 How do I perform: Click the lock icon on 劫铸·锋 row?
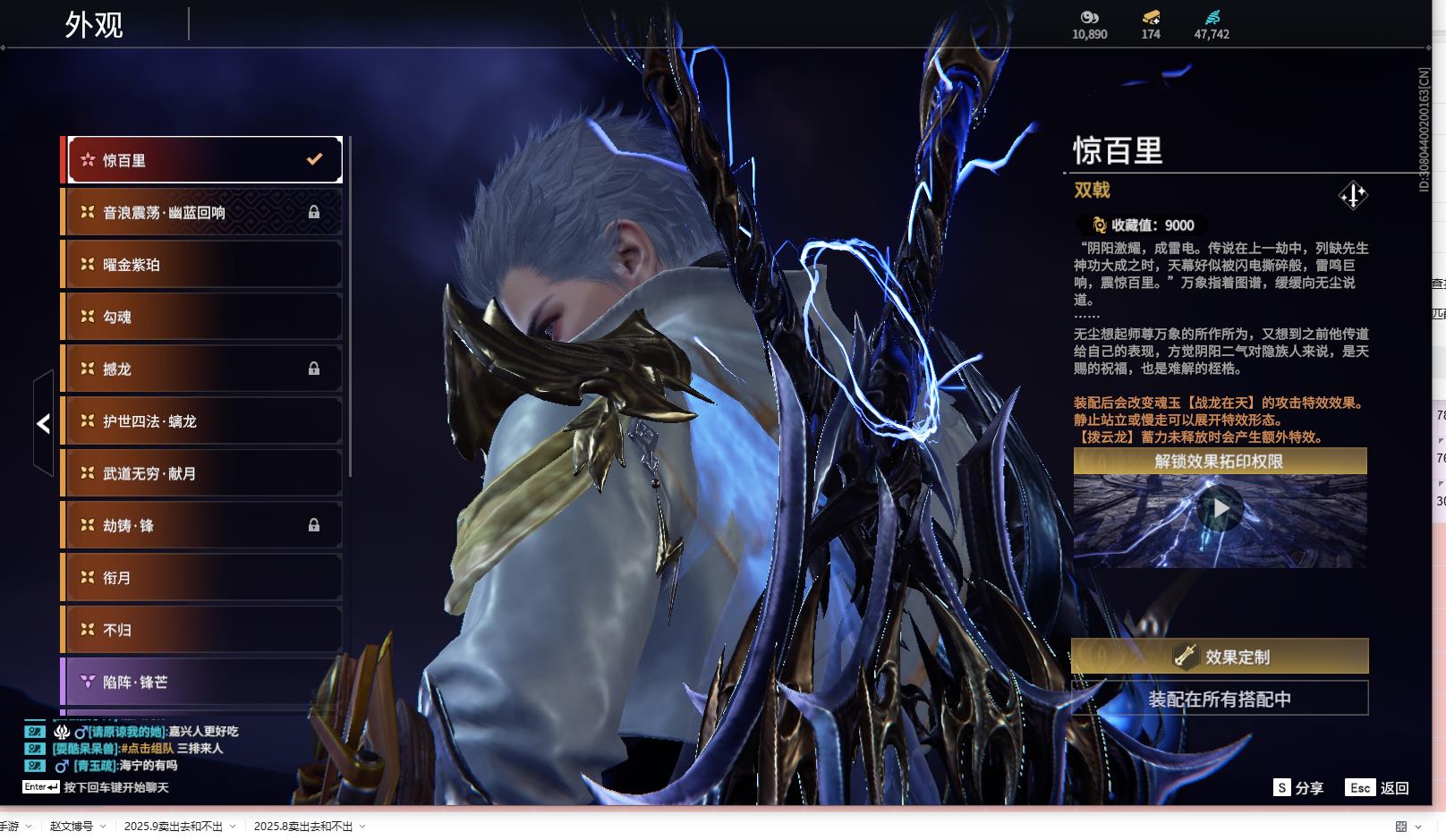314,525
